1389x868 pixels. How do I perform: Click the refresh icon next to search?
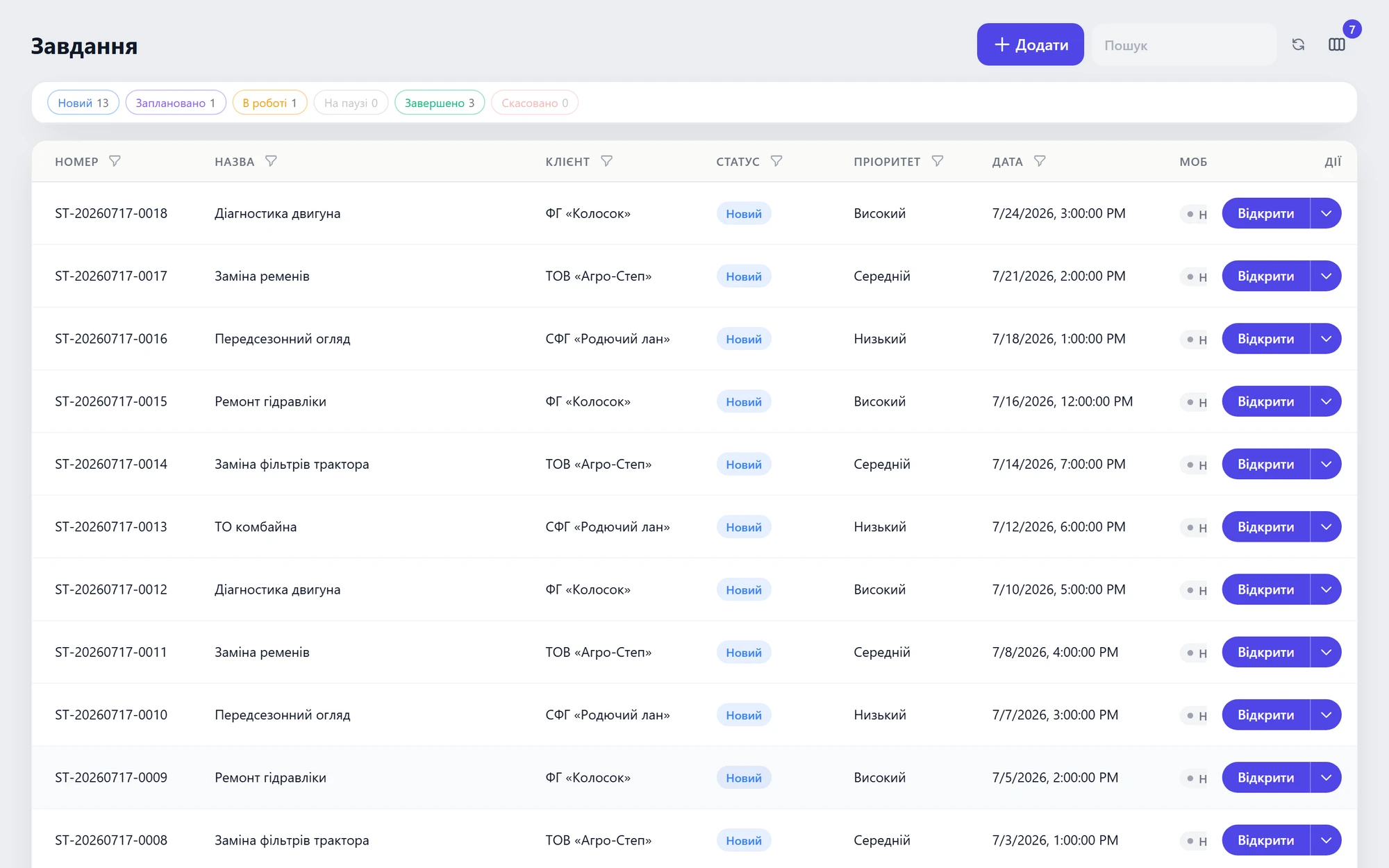pyautogui.click(x=1298, y=44)
